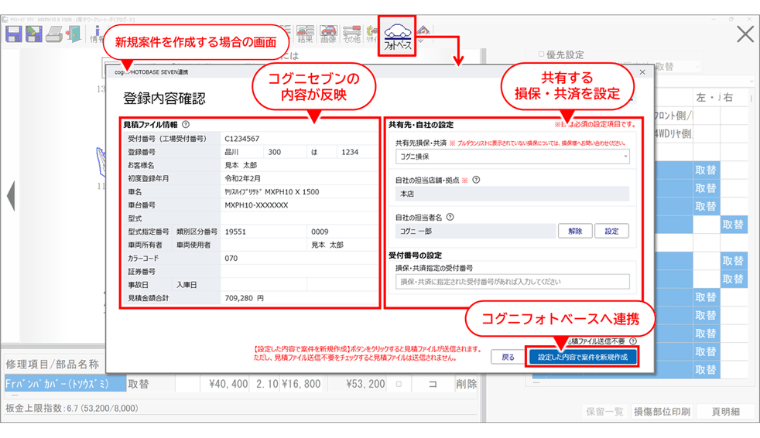Click the 解除 button
Viewport: 760px width, 438px height.
pos(575,231)
